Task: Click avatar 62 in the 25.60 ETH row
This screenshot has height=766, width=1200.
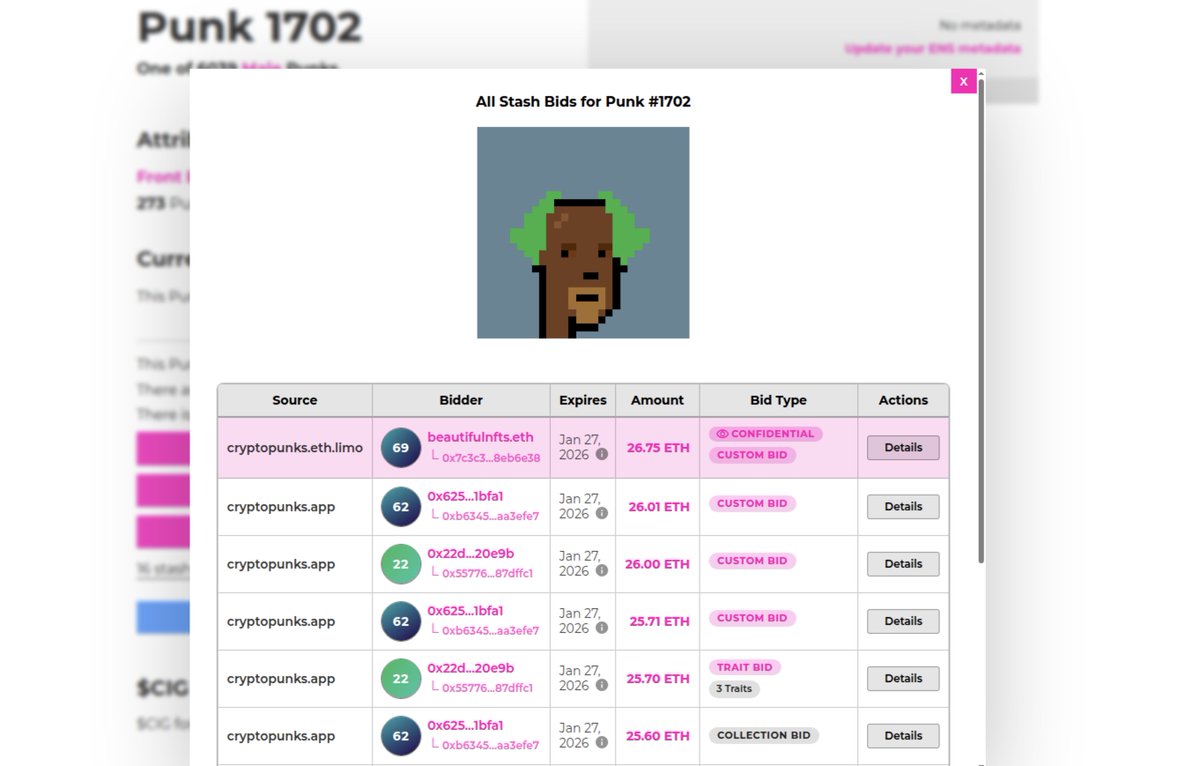Action: [x=401, y=735]
